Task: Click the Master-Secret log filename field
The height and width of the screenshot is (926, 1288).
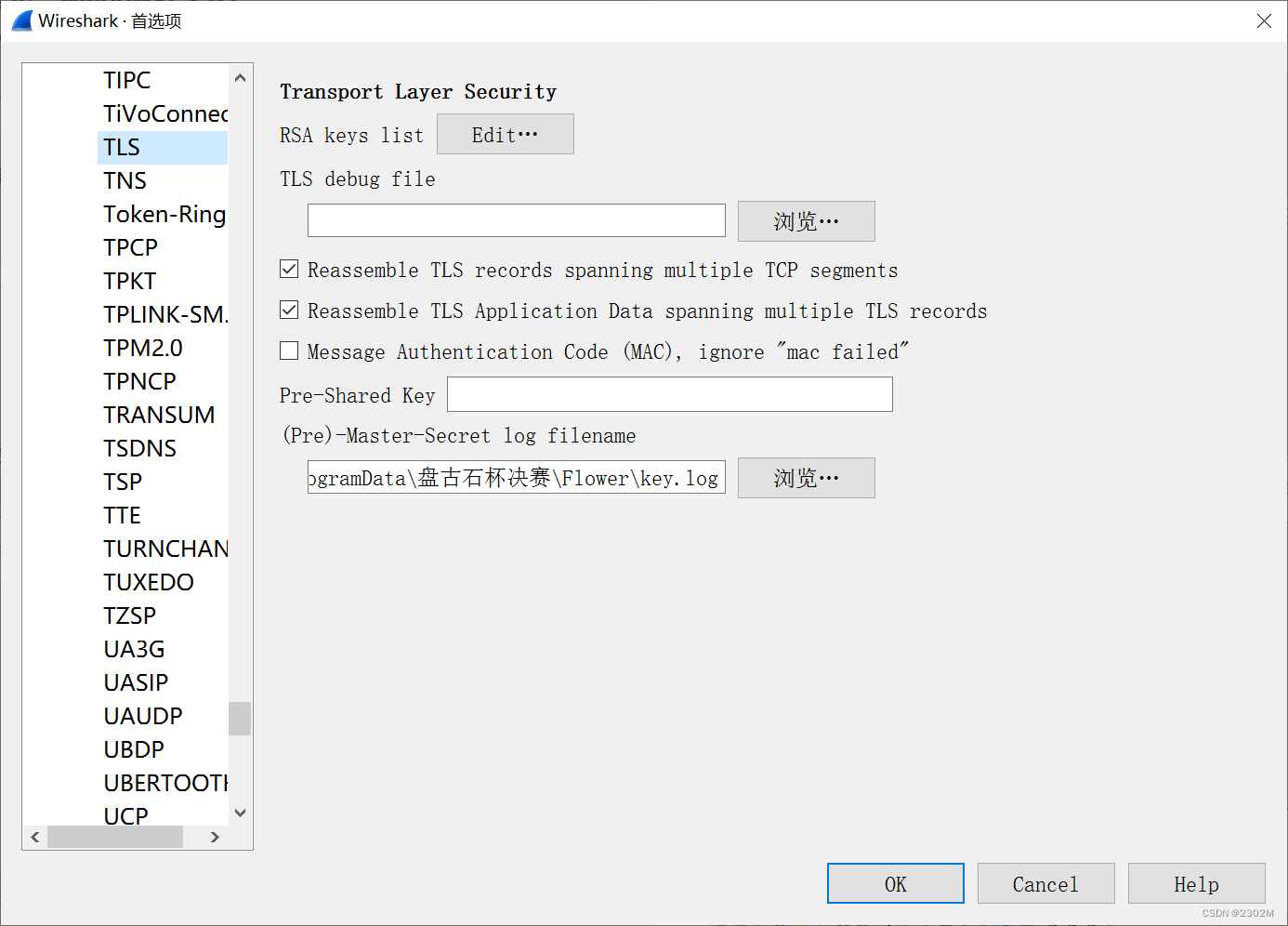Action: pos(517,478)
